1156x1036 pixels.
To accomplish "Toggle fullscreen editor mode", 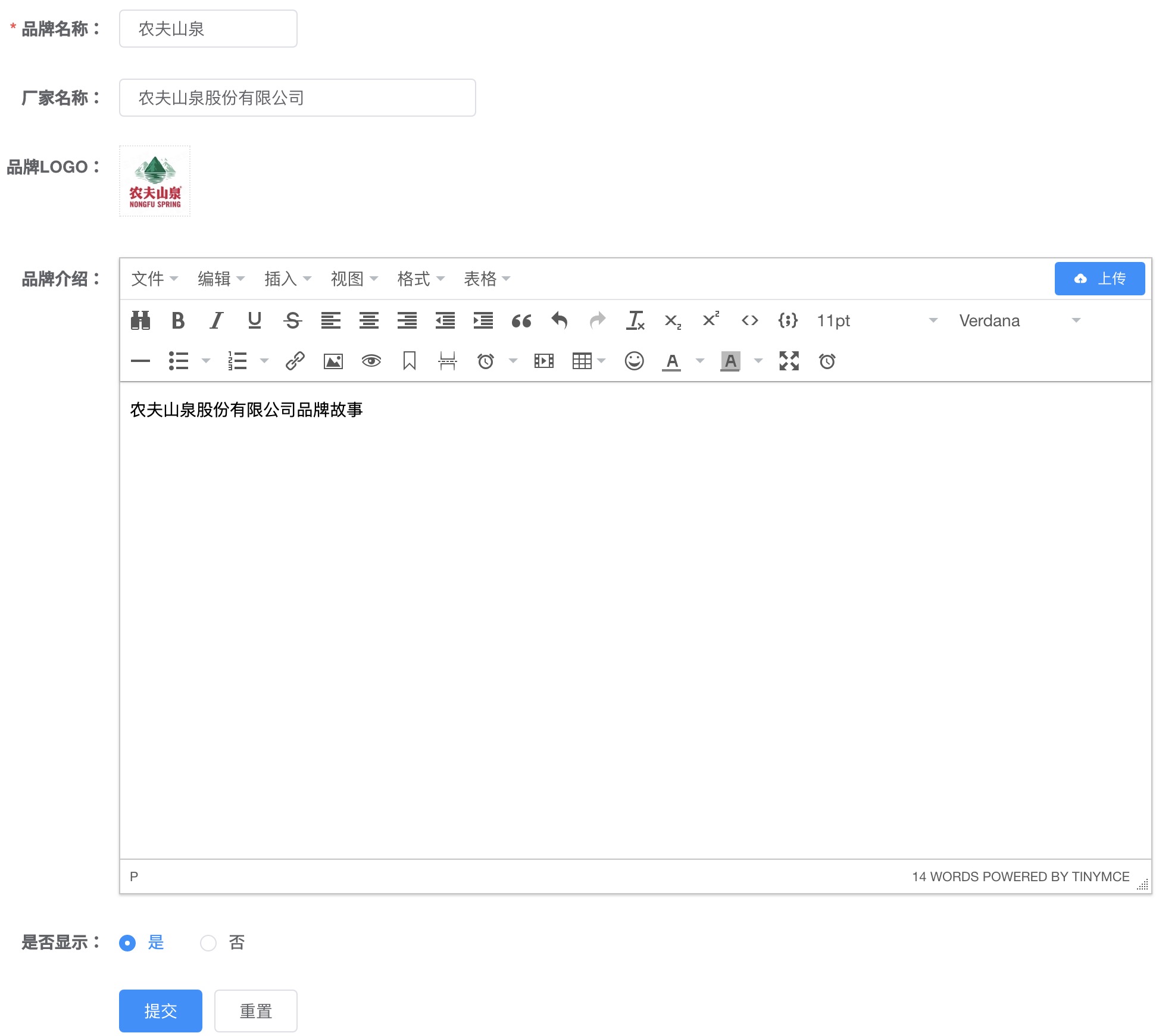I will [789, 361].
